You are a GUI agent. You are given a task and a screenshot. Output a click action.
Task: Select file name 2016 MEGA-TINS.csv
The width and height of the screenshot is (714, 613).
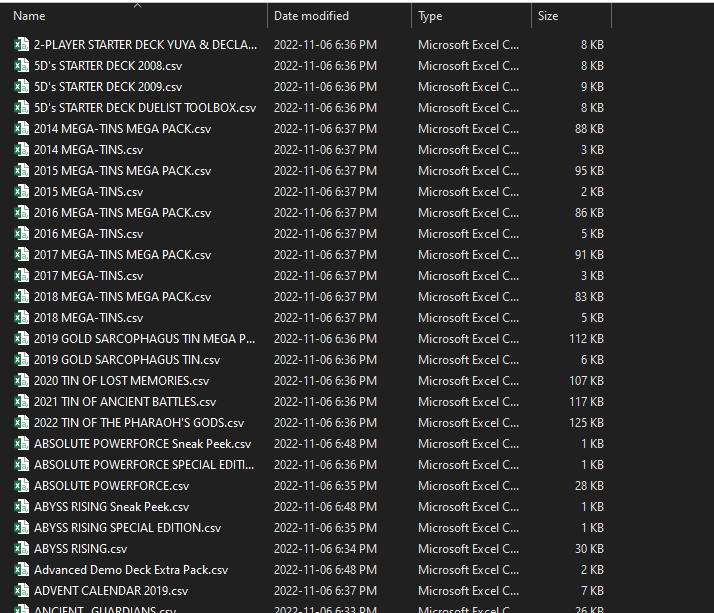(x=88, y=233)
